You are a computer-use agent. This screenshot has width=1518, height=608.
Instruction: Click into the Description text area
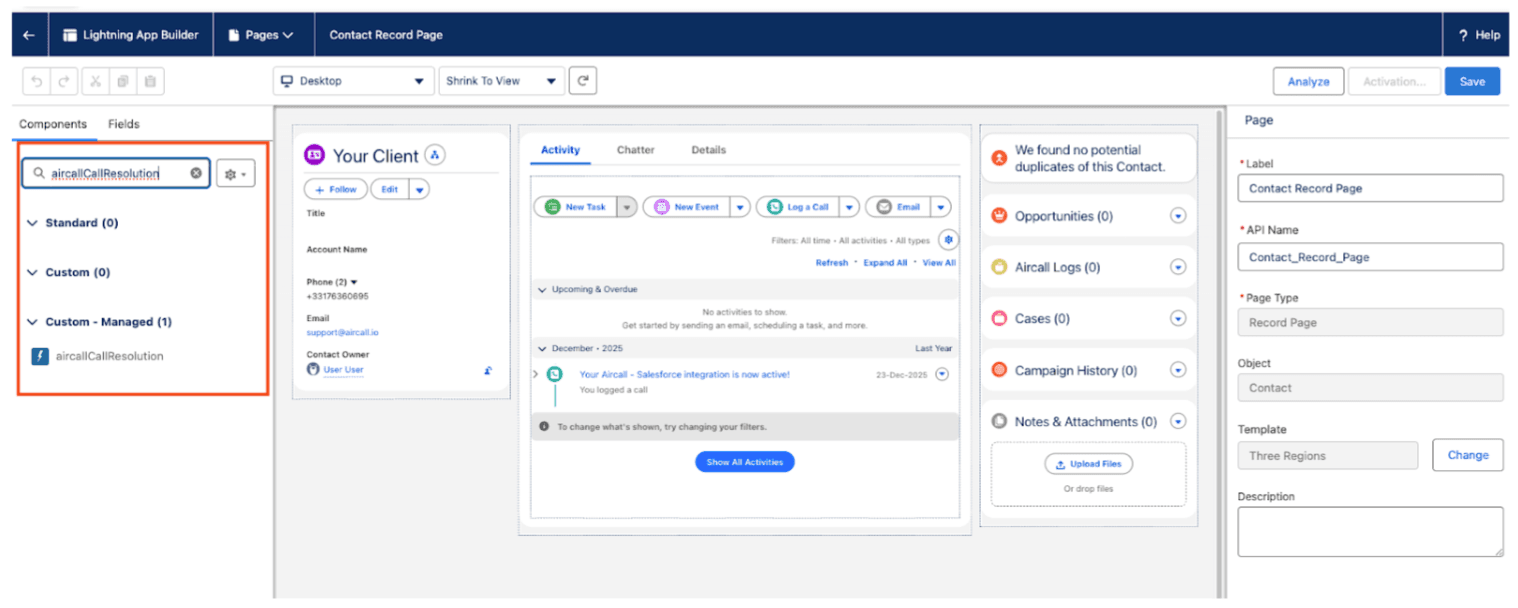[x=1369, y=531]
